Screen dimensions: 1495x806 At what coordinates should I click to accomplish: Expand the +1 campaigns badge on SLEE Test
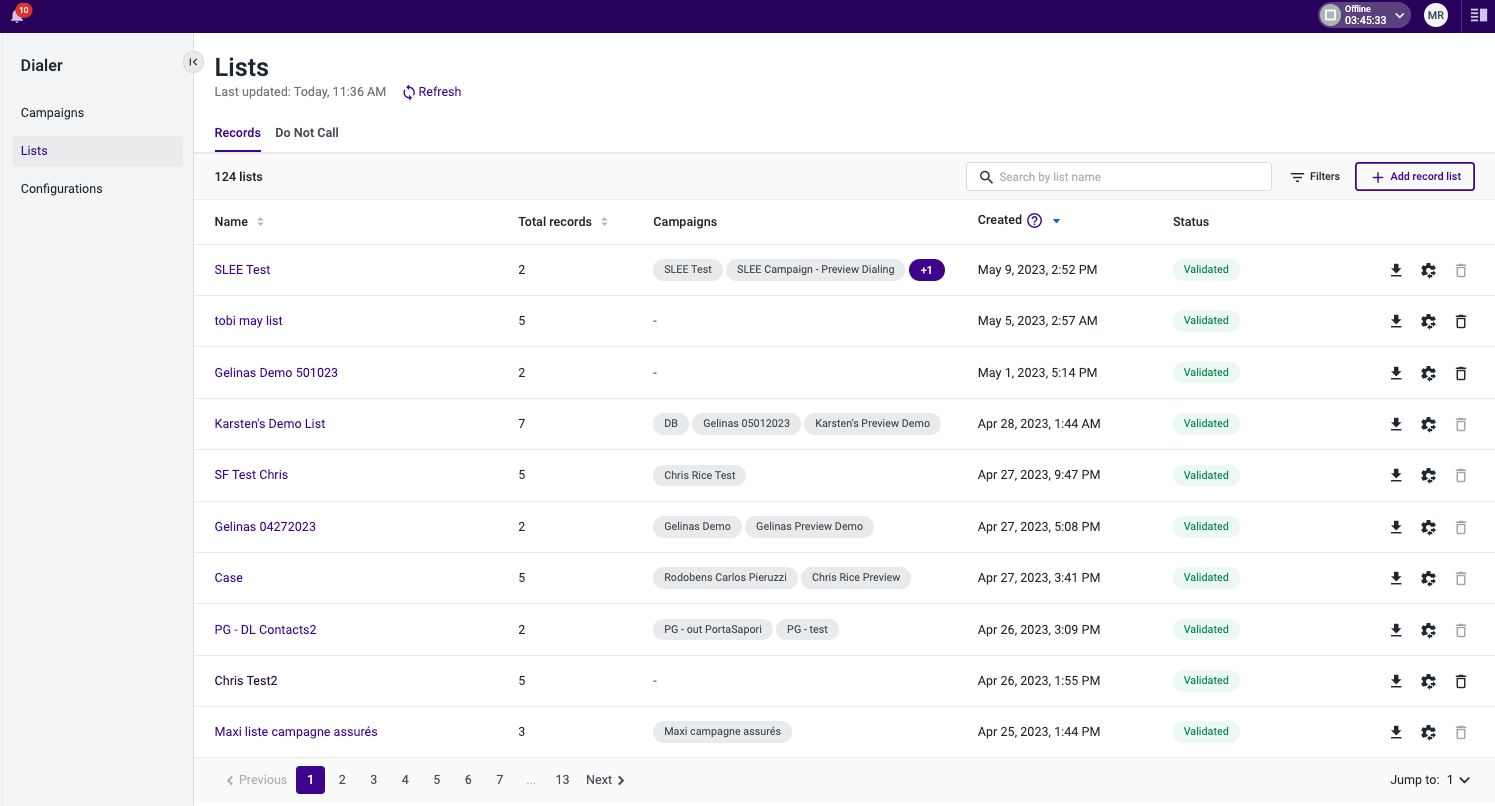[x=926, y=270]
